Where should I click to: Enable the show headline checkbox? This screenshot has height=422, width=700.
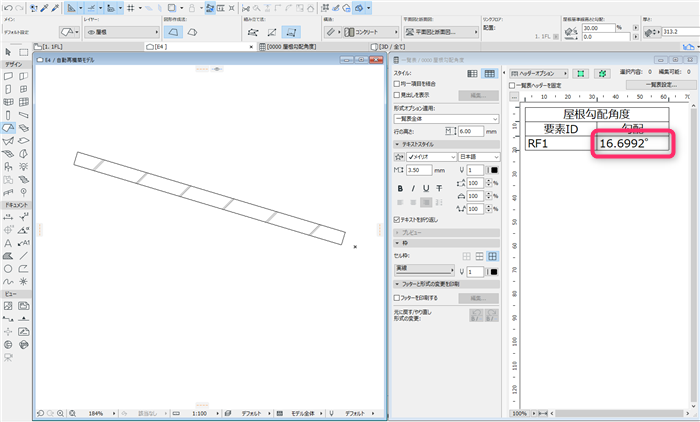396,95
